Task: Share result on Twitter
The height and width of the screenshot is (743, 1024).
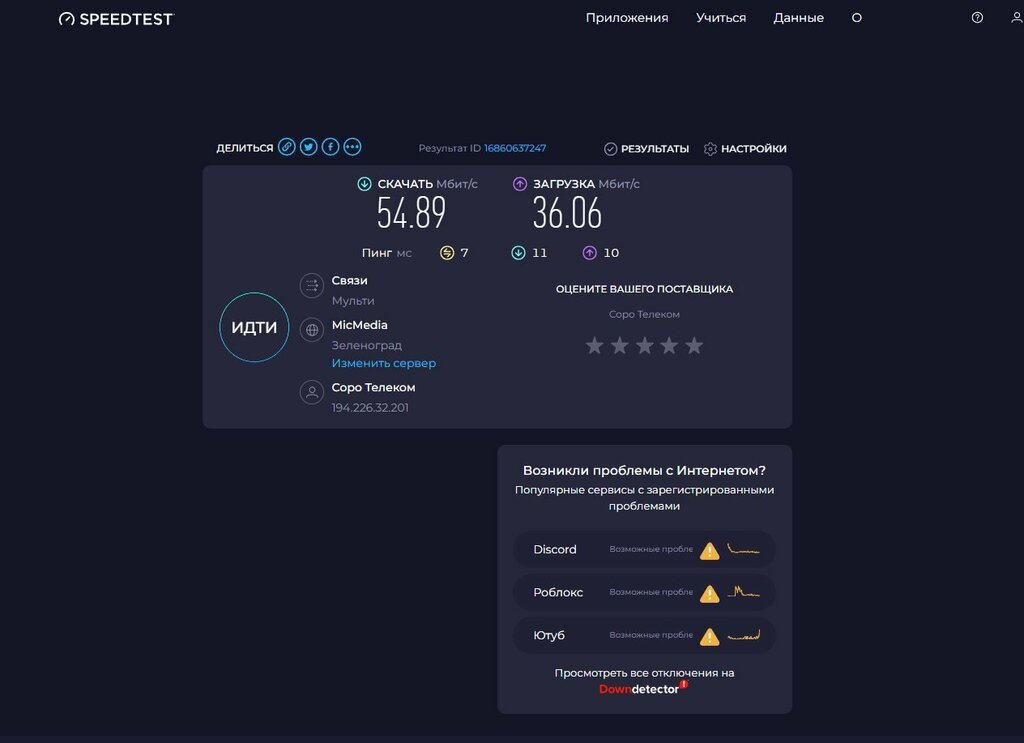Action: (x=309, y=147)
